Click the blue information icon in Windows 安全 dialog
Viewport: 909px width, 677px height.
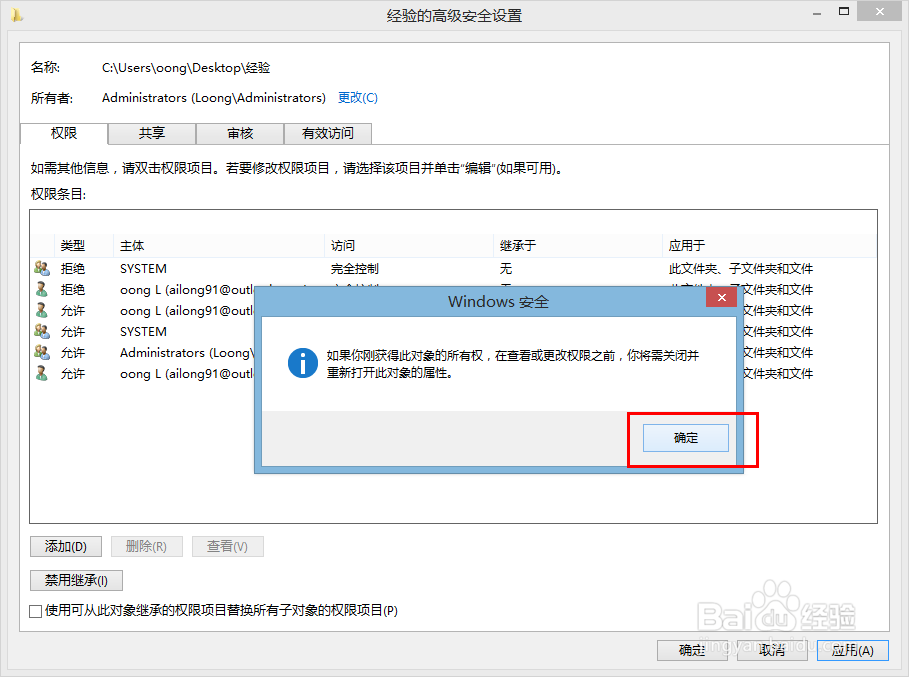click(302, 363)
